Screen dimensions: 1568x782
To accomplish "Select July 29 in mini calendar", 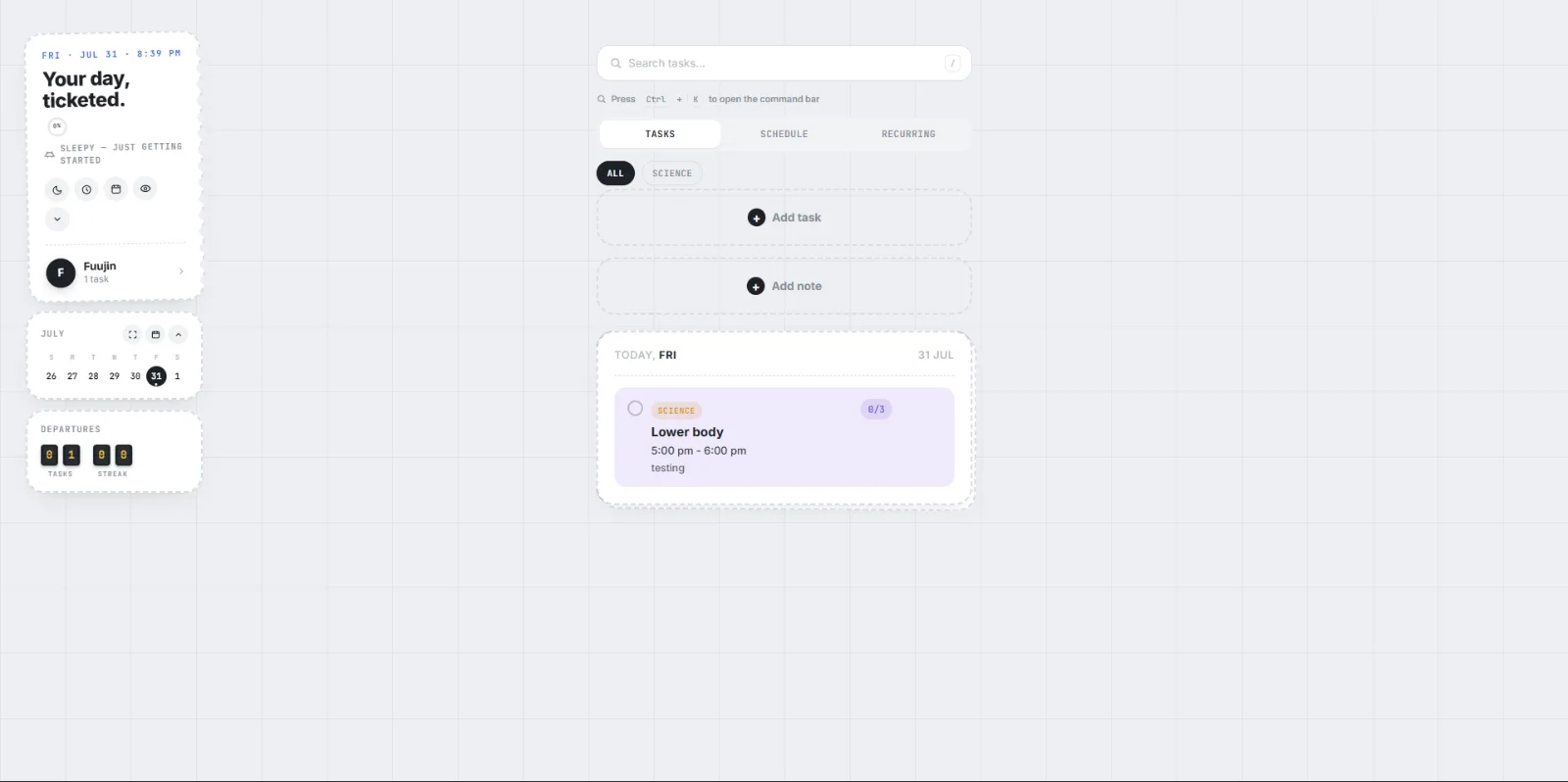I will pos(115,376).
